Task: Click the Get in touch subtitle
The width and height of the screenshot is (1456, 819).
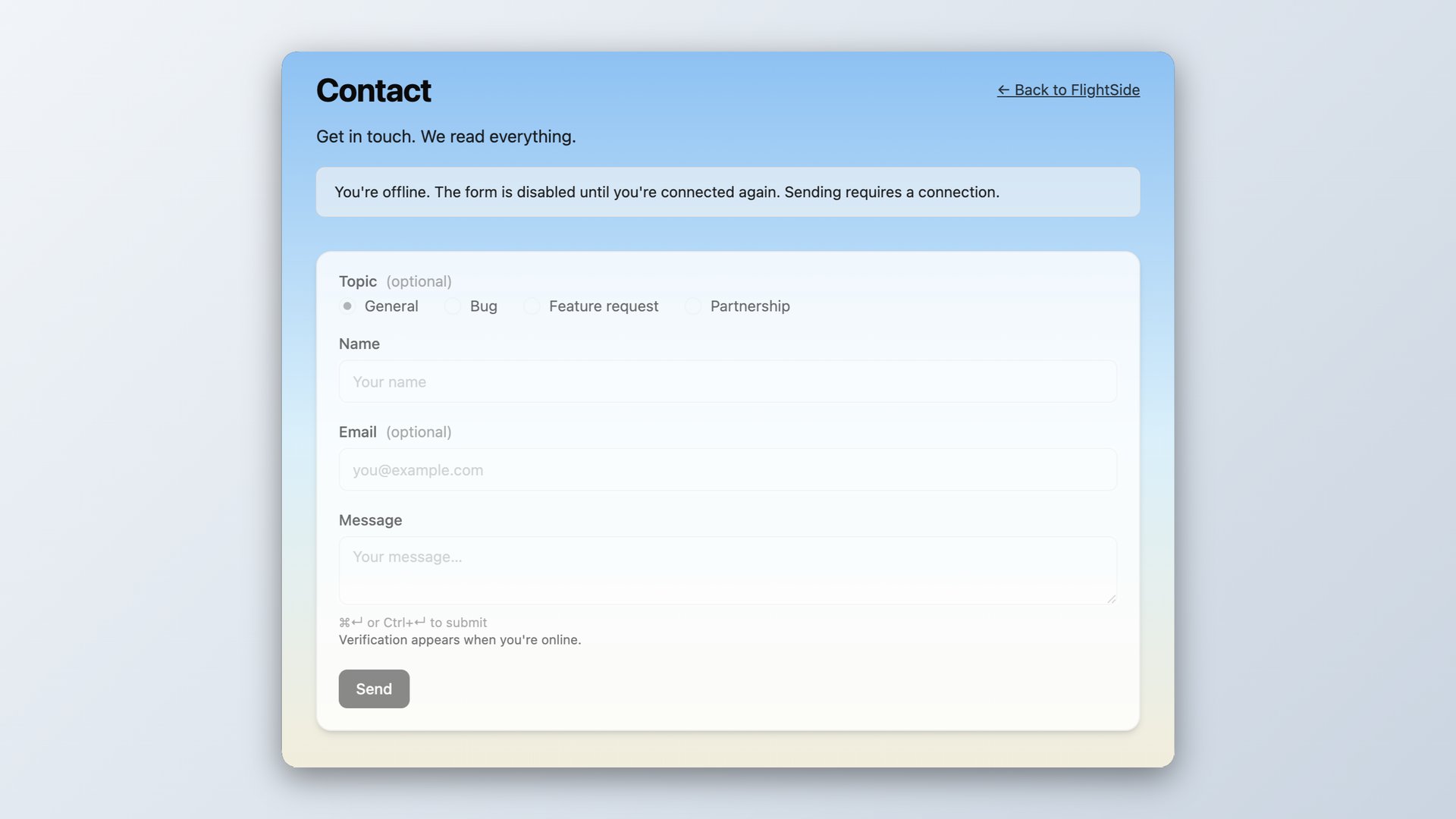Action: [446, 136]
